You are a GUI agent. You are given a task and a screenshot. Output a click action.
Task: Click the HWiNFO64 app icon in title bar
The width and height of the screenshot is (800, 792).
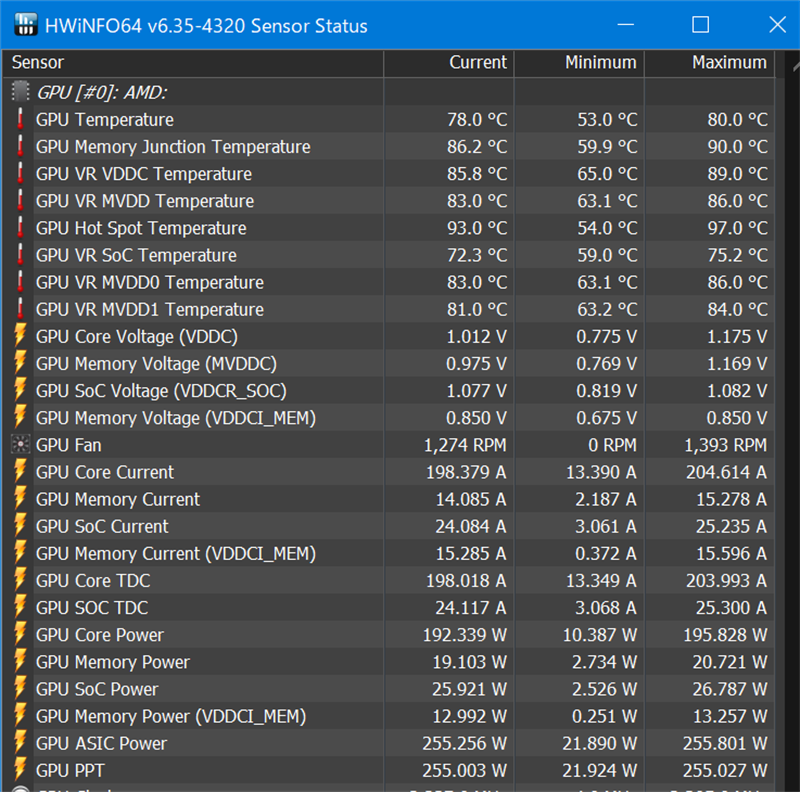click(26, 24)
